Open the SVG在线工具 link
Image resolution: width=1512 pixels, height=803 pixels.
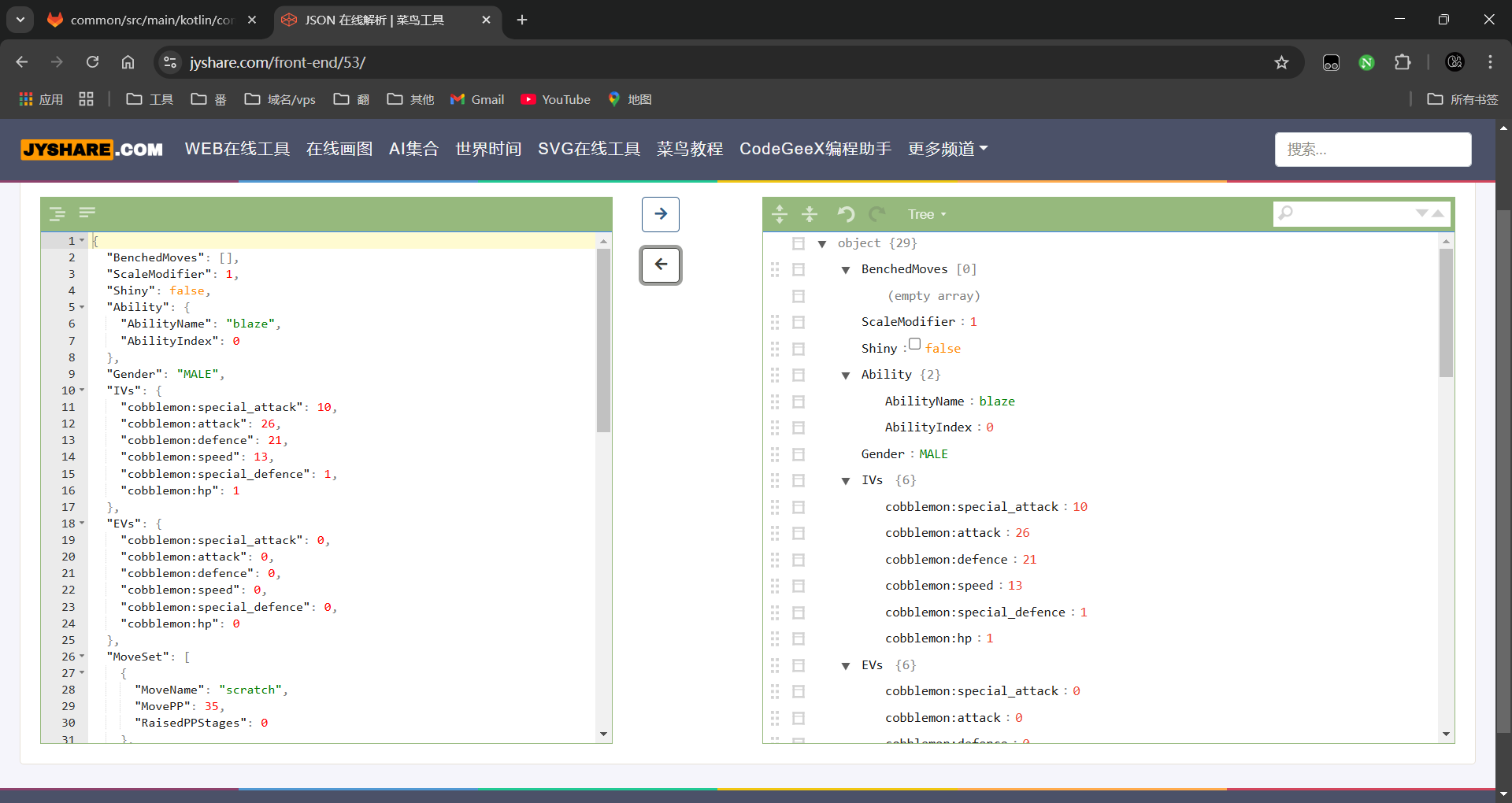[x=588, y=149]
